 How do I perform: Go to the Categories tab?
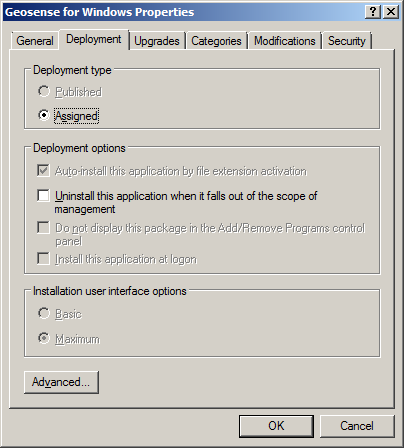(216, 41)
